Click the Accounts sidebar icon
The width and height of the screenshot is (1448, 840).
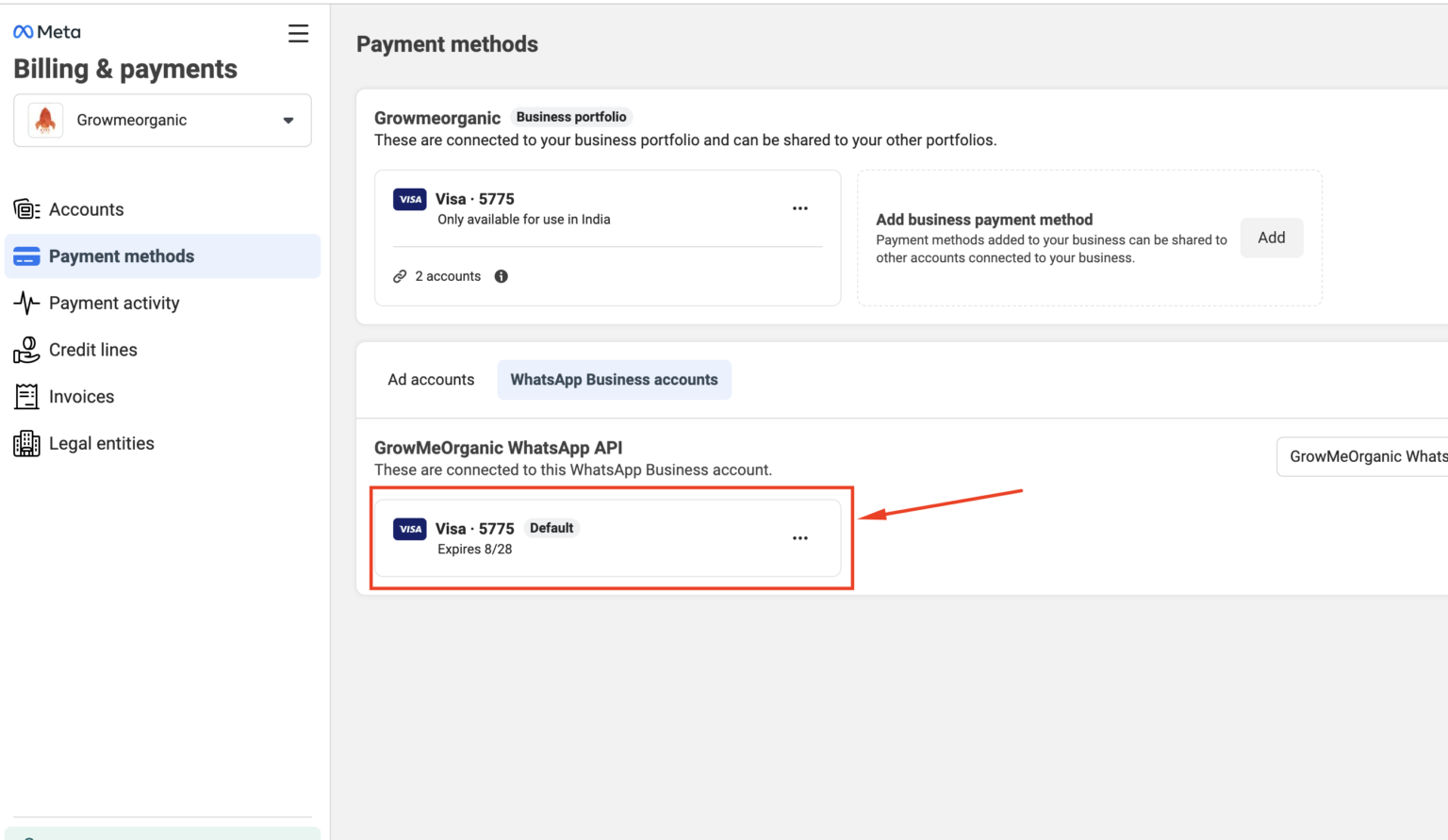[x=26, y=209]
